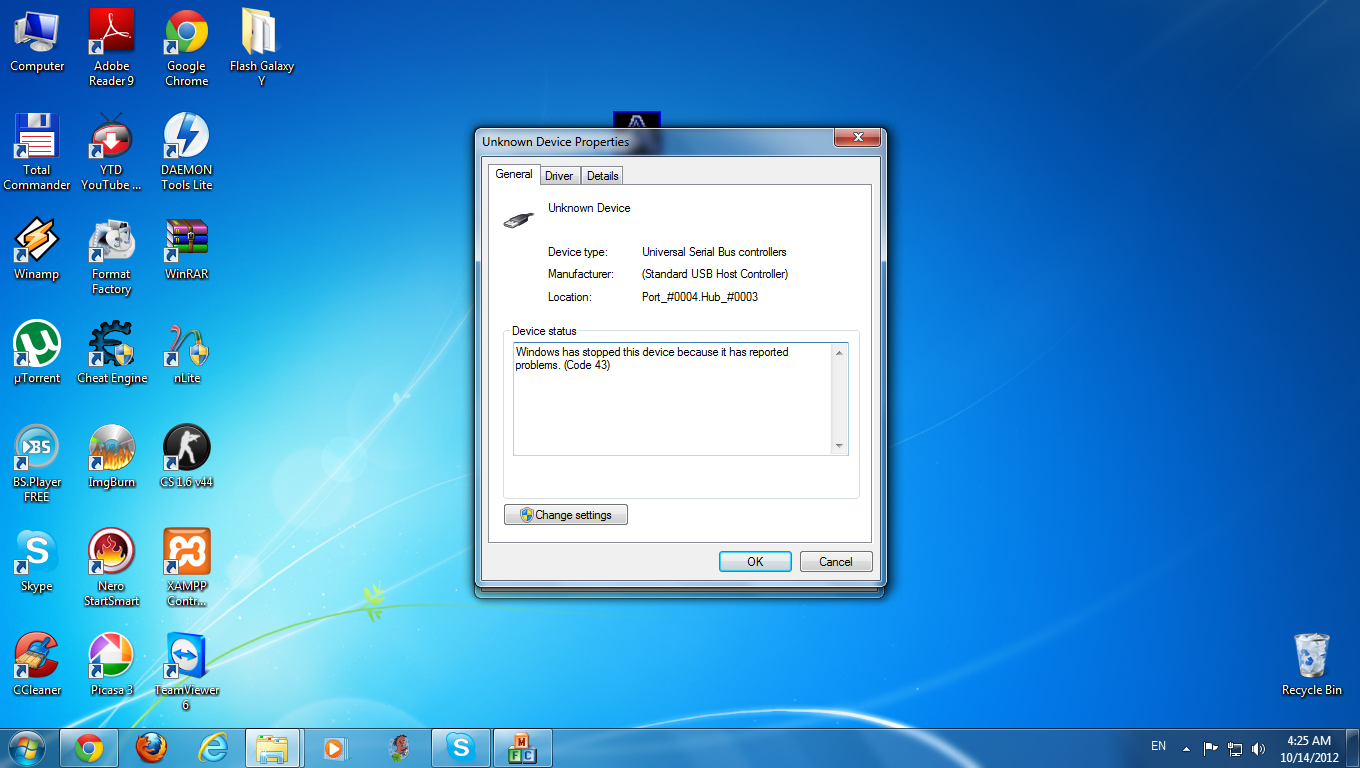The height and width of the screenshot is (768, 1360).
Task: Open the Driver tab
Action: (559, 176)
